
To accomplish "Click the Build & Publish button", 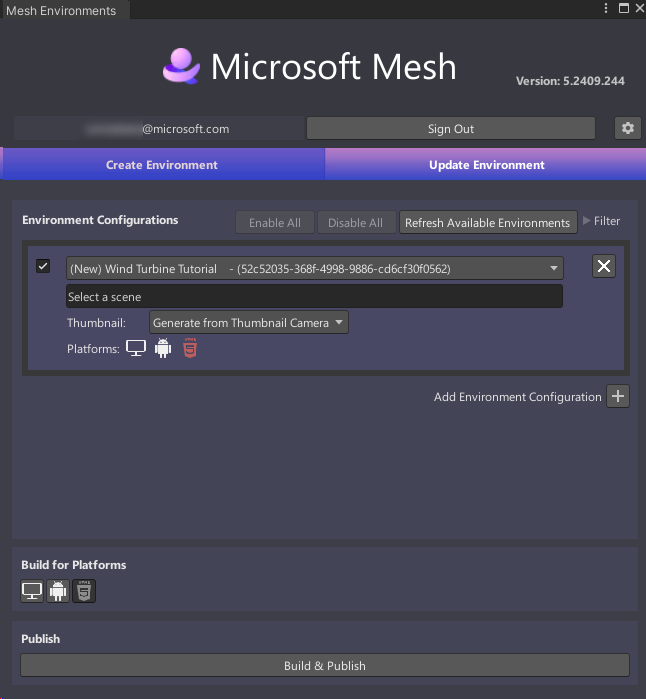I will point(325,666).
